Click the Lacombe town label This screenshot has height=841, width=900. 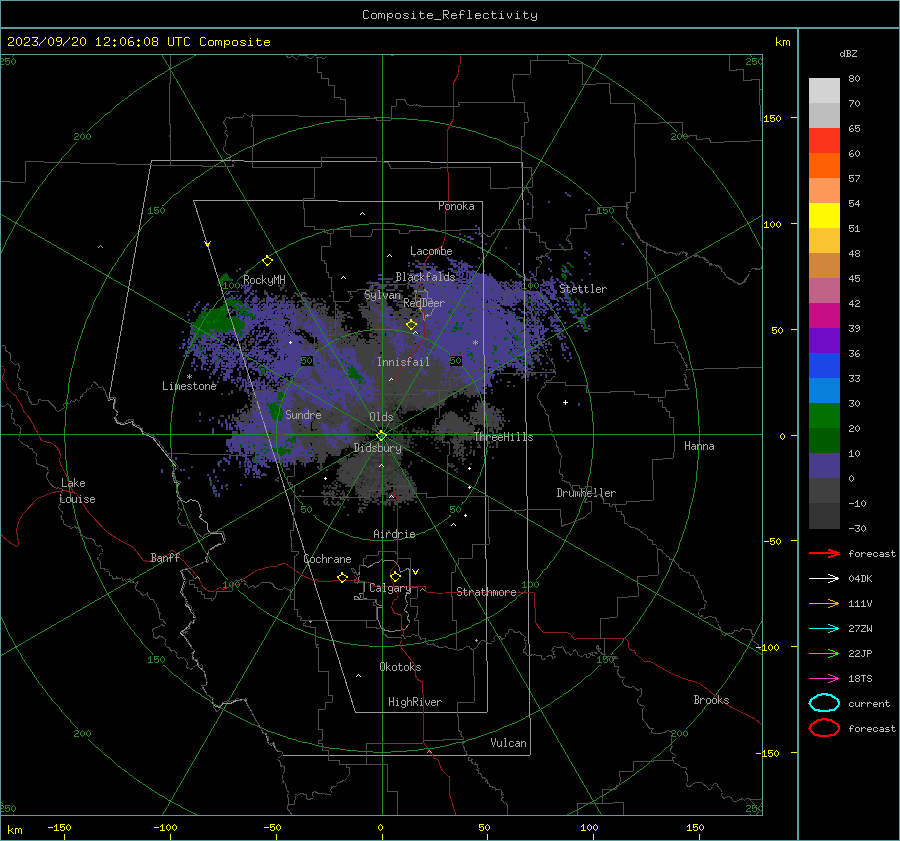click(x=431, y=251)
